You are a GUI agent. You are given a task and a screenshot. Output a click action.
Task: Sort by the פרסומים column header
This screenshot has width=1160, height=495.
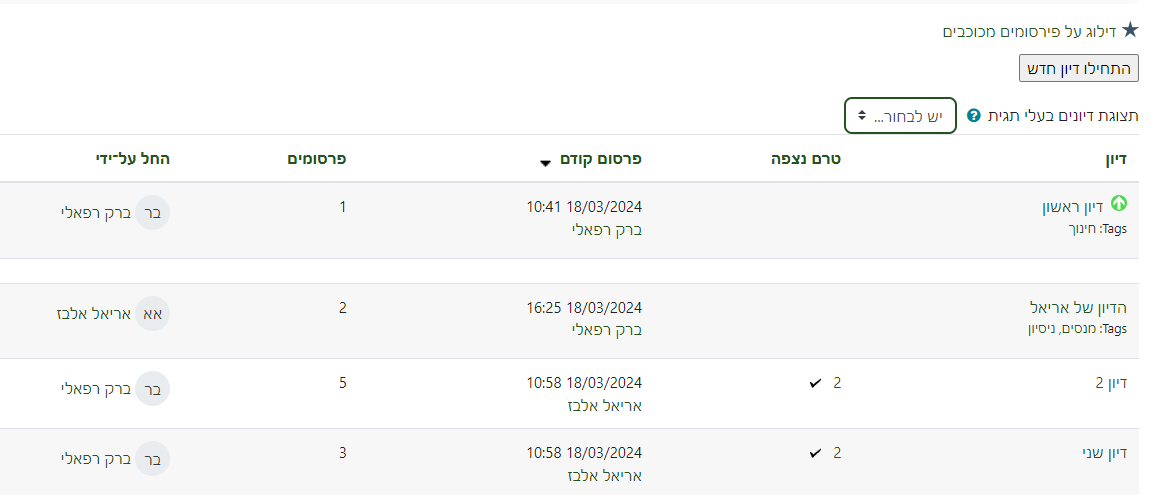tap(317, 158)
